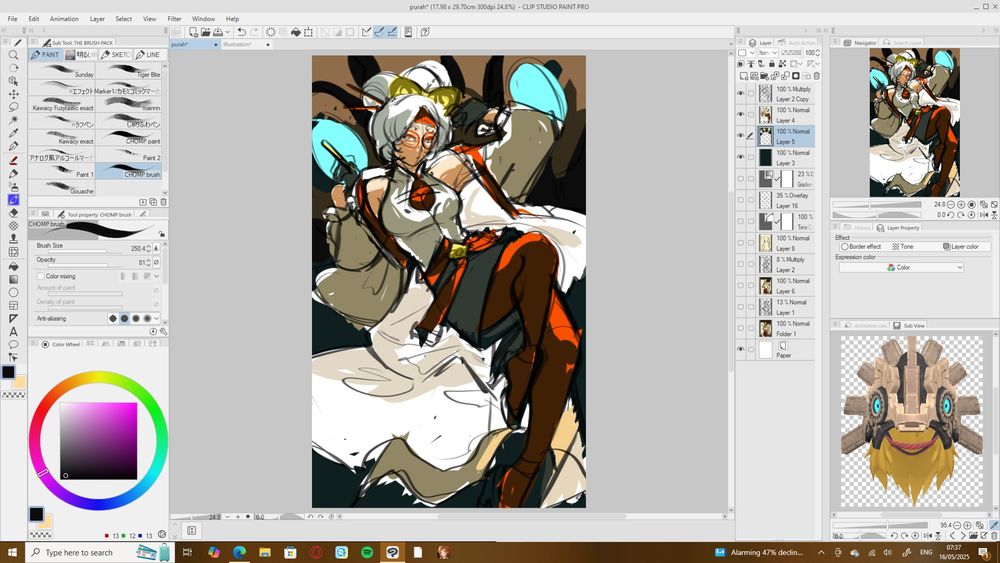Open the Expression color dropdown

[x=901, y=268]
